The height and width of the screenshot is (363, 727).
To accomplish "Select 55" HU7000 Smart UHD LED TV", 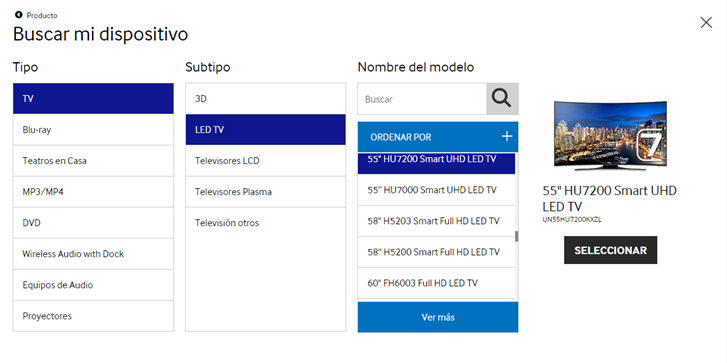I will pos(436,190).
